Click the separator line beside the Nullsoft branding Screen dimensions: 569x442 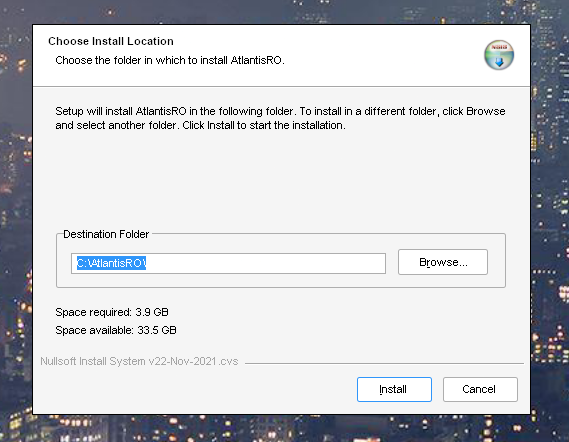pos(384,363)
